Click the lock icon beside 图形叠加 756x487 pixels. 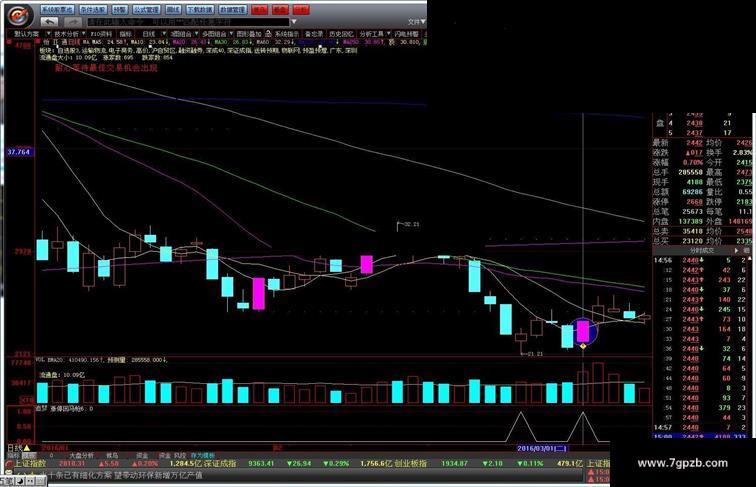[268, 34]
